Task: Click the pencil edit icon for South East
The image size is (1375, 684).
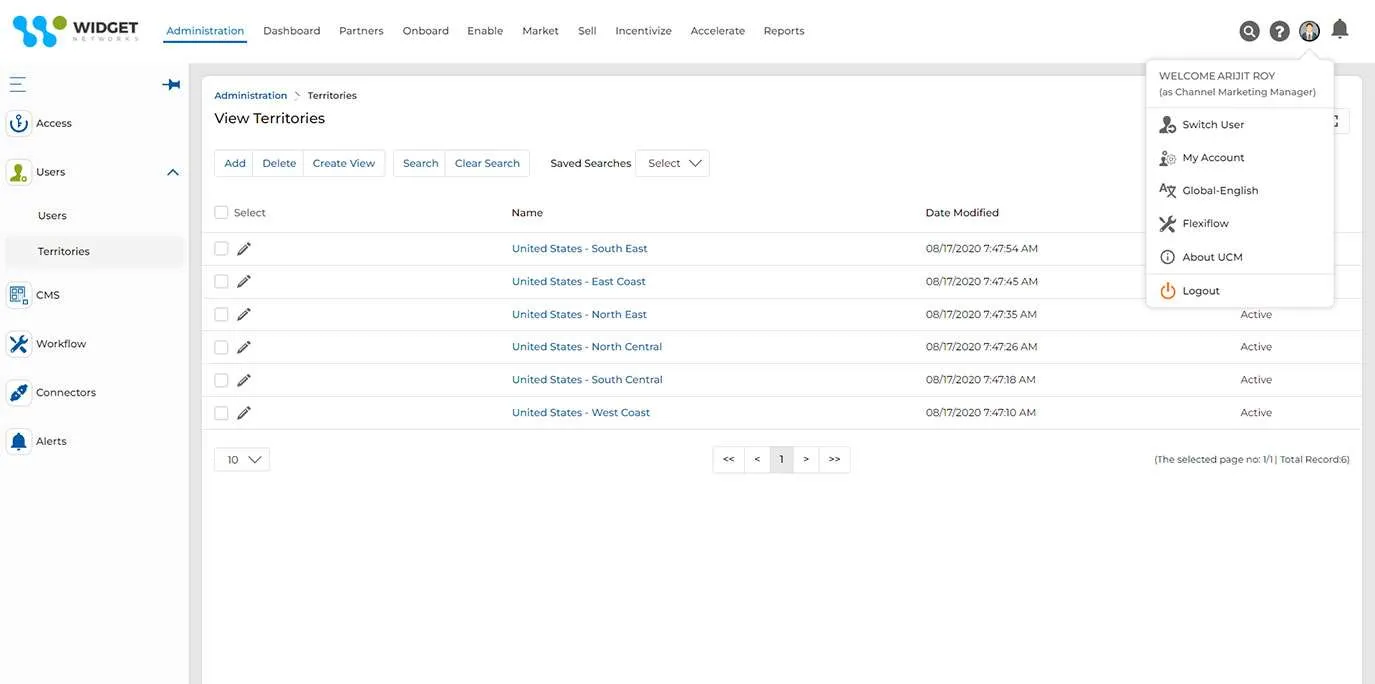Action: tap(244, 249)
